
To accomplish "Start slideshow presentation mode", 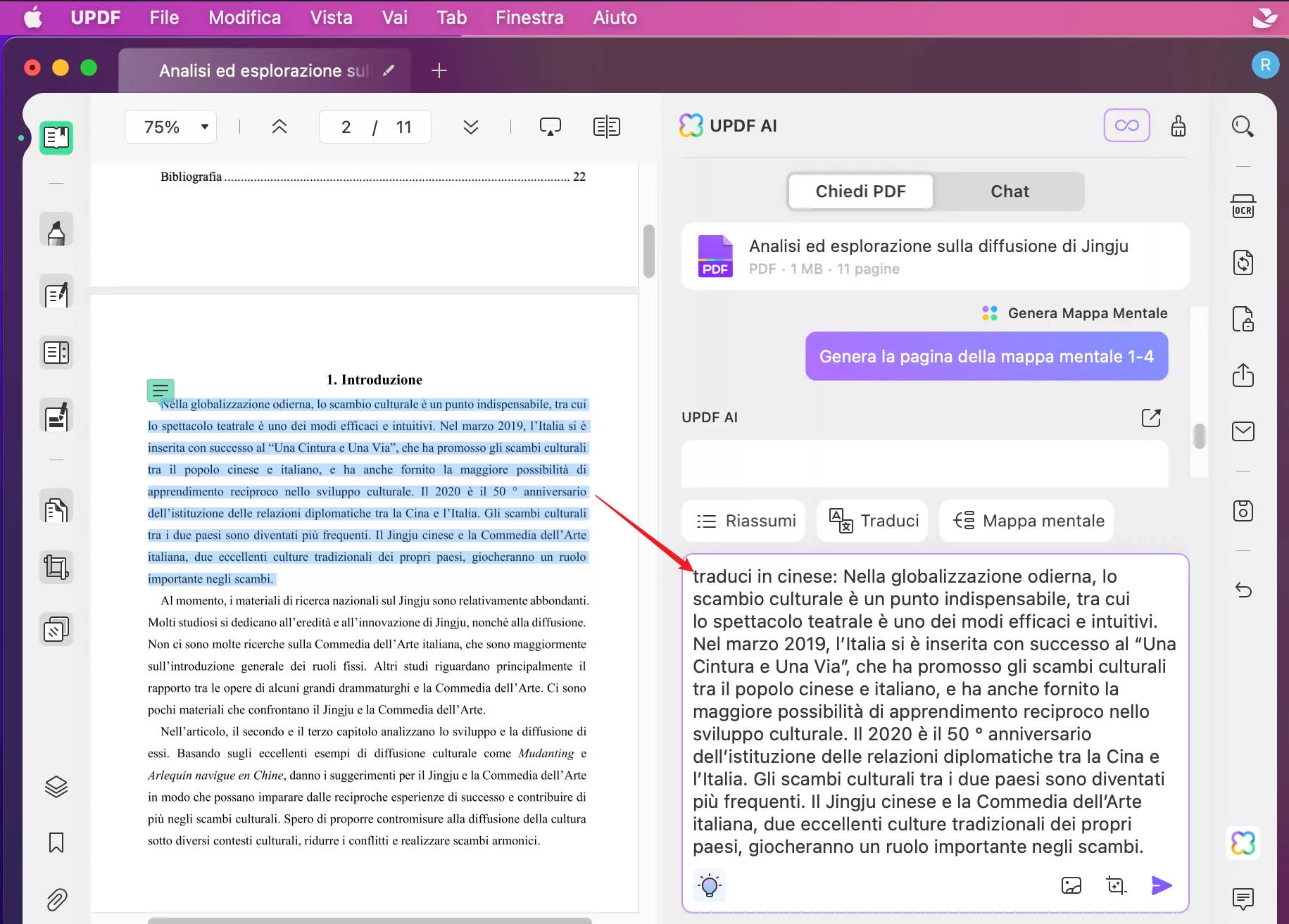I will [550, 127].
